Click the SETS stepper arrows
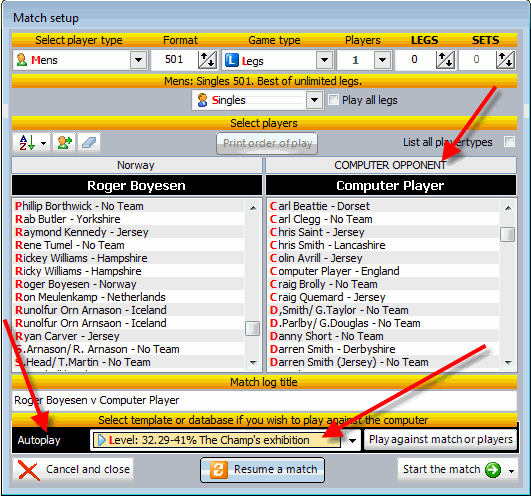Viewport: 531px width, 496px height. (x=505, y=60)
